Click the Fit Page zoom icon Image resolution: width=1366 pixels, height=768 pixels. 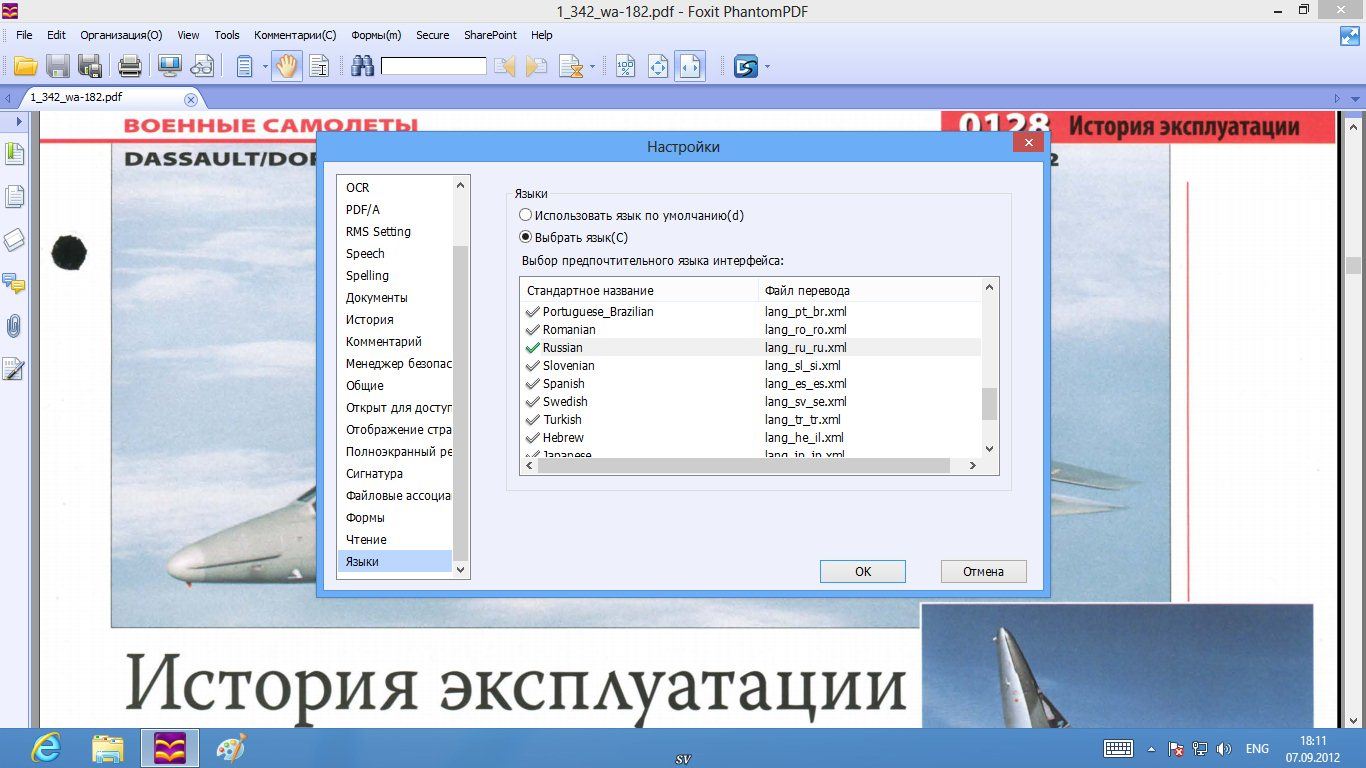click(658, 67)
